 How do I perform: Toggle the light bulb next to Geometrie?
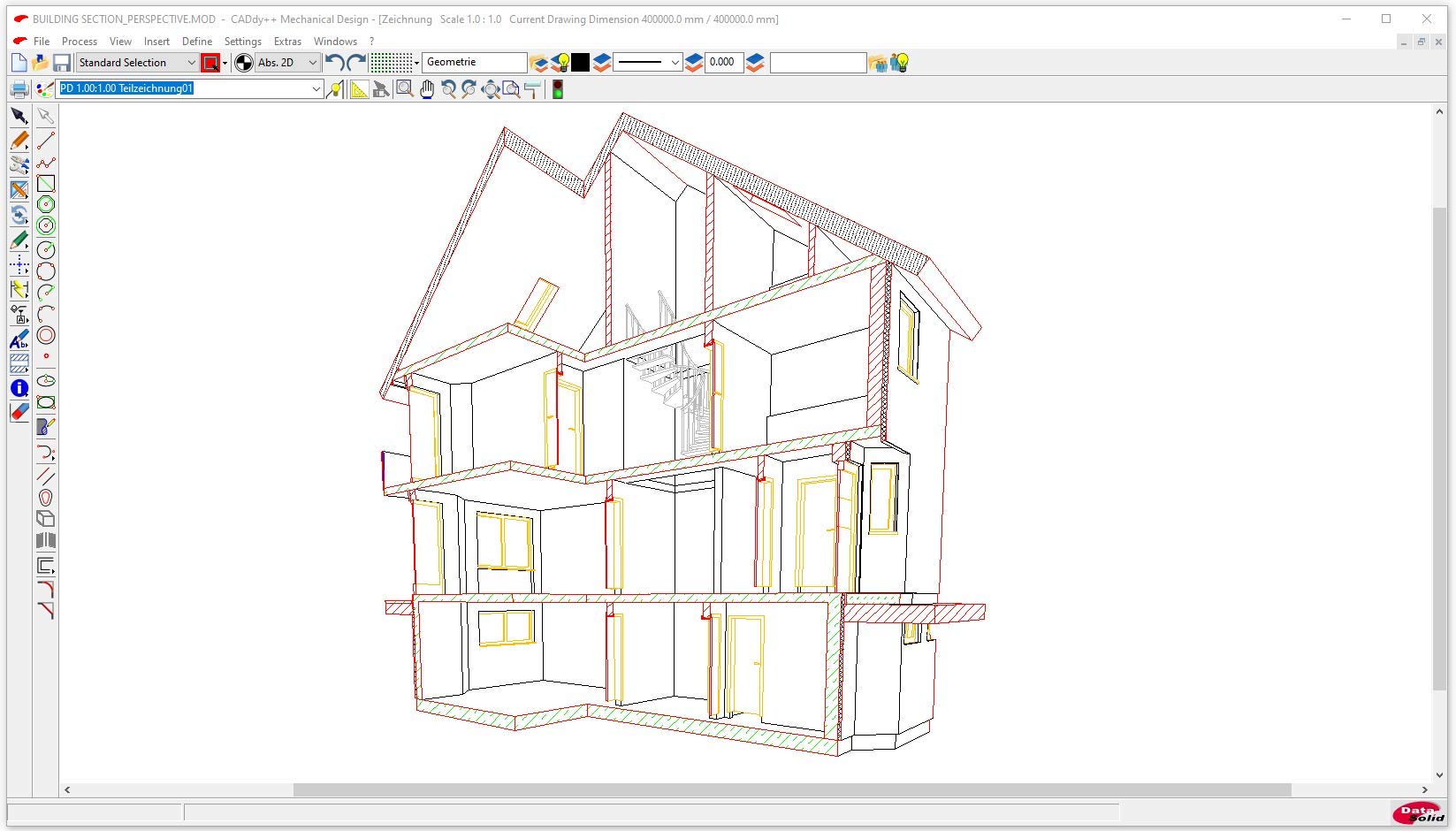point(560,63)
